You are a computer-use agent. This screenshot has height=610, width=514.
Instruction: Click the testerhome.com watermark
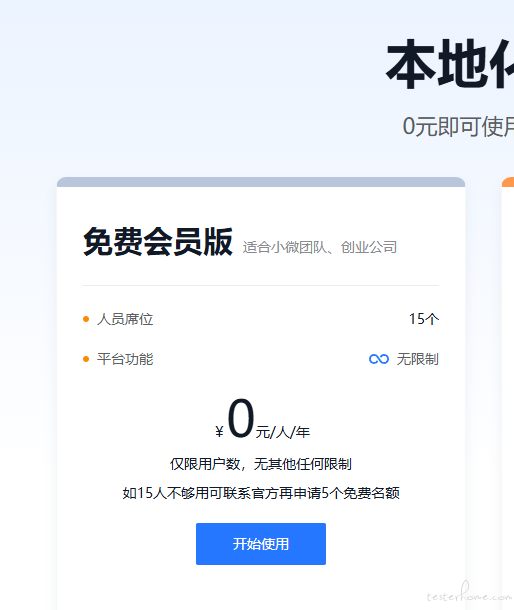[469, 592]
